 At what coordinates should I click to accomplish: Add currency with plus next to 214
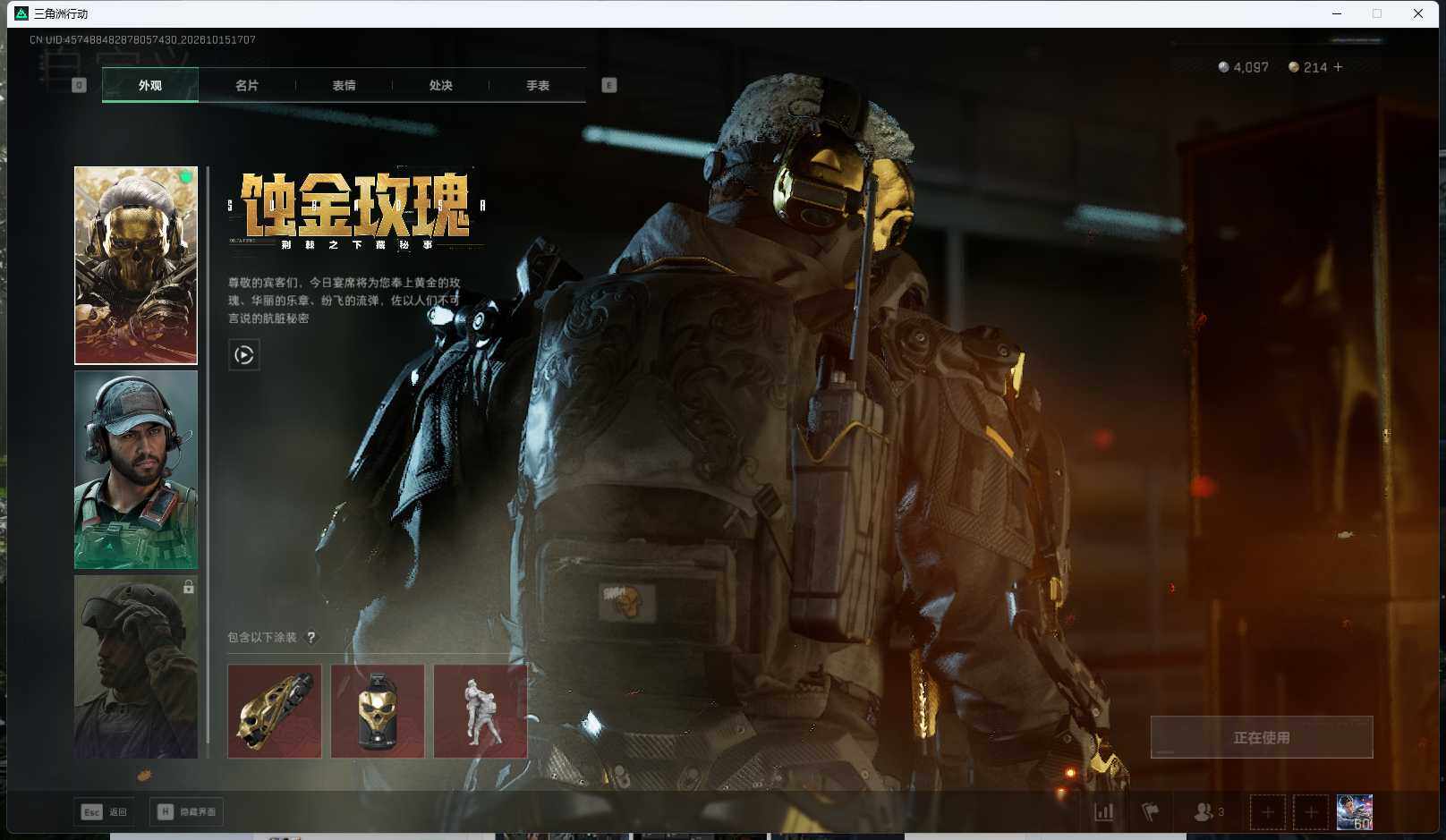pyautogui.click(x=1338, y=67)
